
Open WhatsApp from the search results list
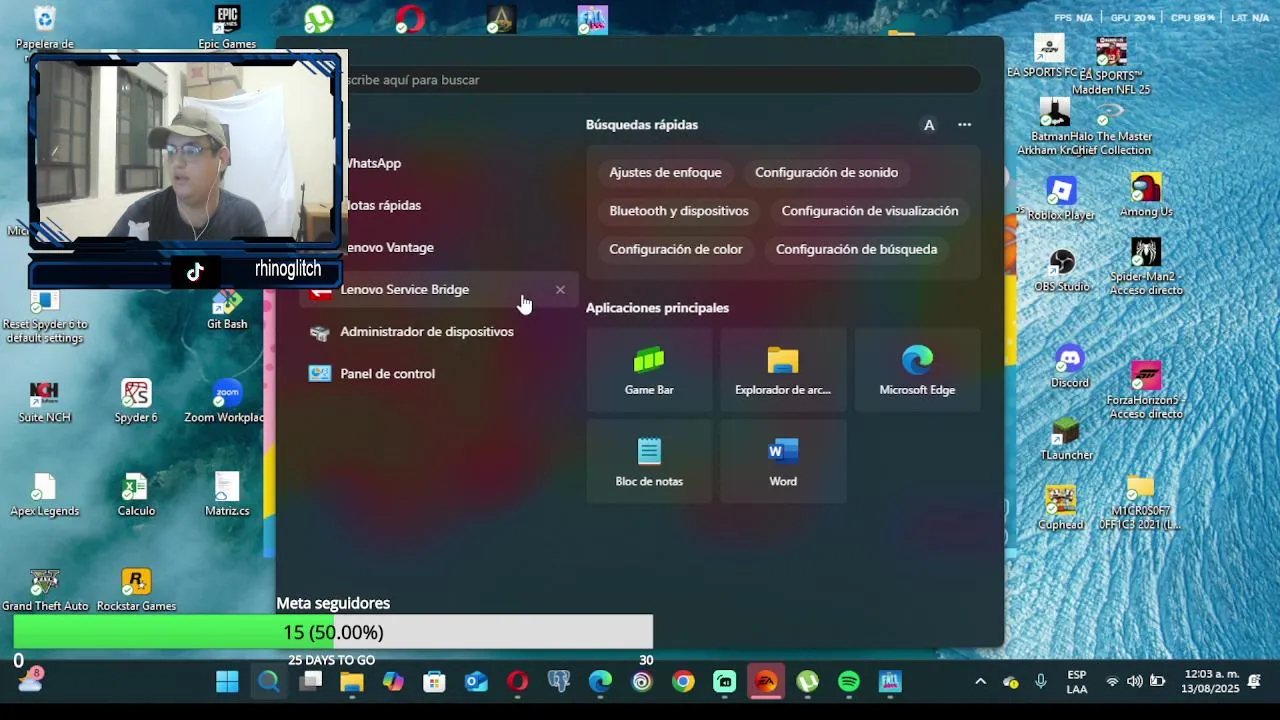pyautogui.click(x=372, y=163)
